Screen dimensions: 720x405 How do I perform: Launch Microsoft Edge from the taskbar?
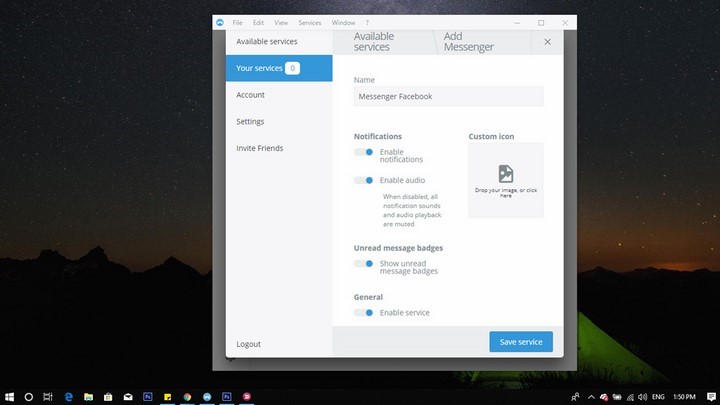(x=68, y=397)
